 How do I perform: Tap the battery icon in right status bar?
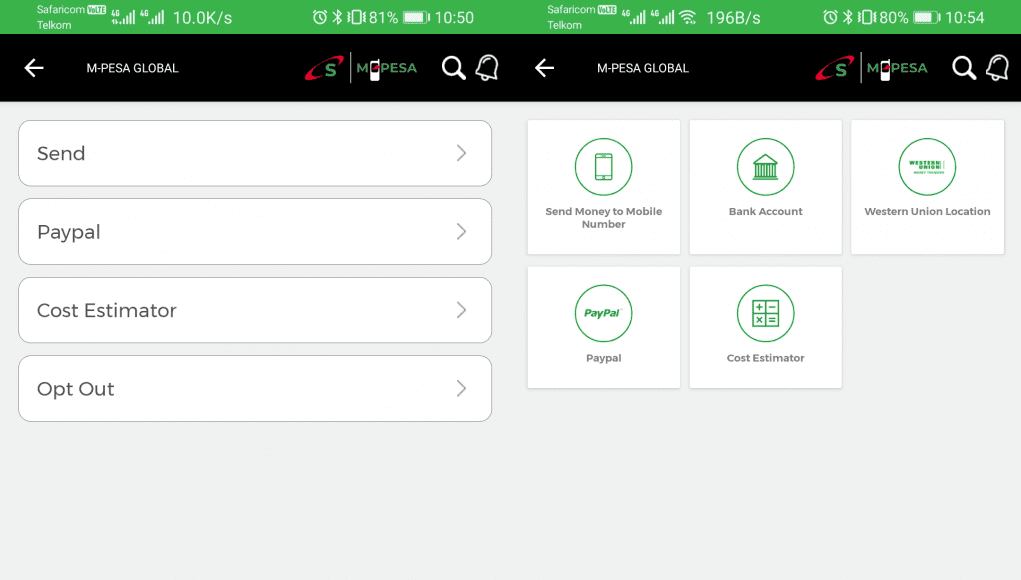(x=927, y=18)
